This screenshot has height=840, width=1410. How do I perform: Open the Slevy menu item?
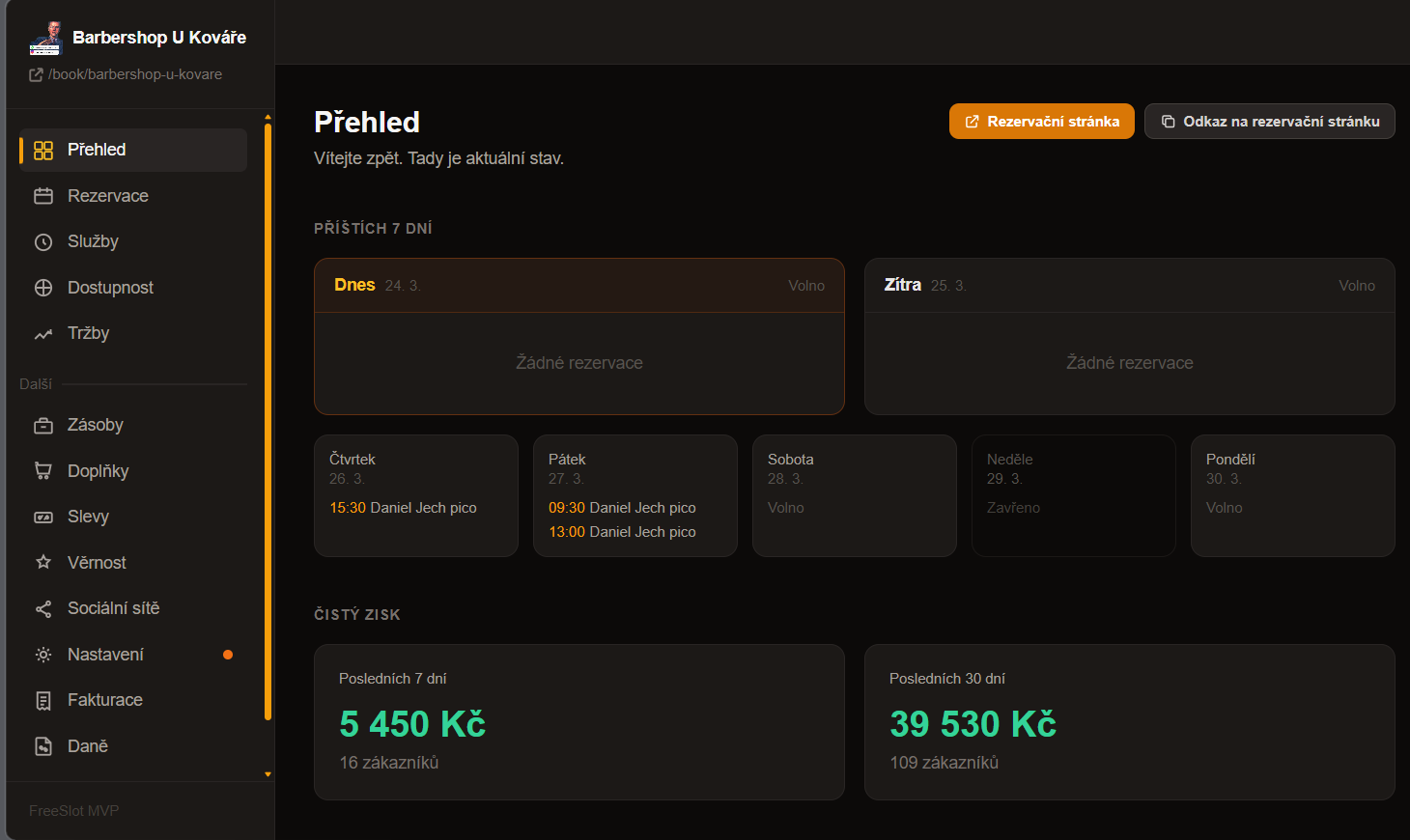(x=133, y=517)
